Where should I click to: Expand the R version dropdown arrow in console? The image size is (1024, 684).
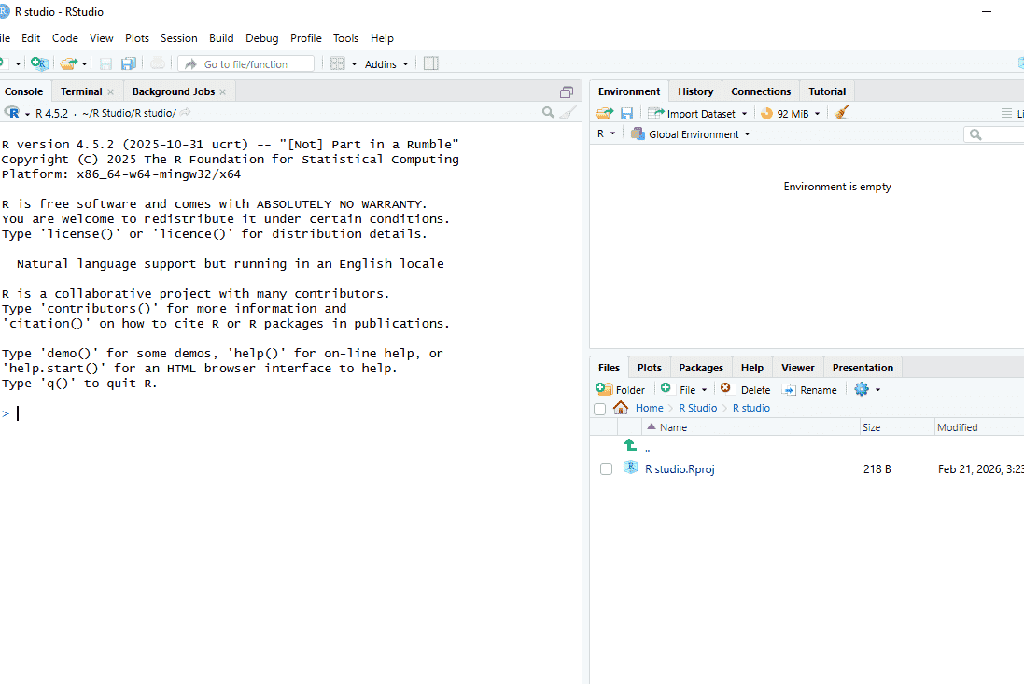(27, 114)
